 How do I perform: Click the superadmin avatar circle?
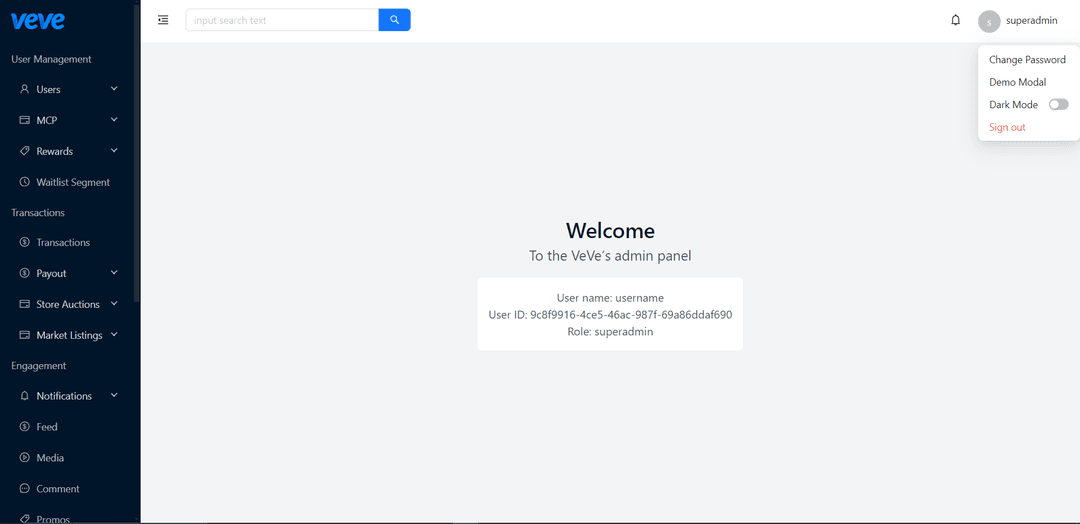[x=989, y=21]
